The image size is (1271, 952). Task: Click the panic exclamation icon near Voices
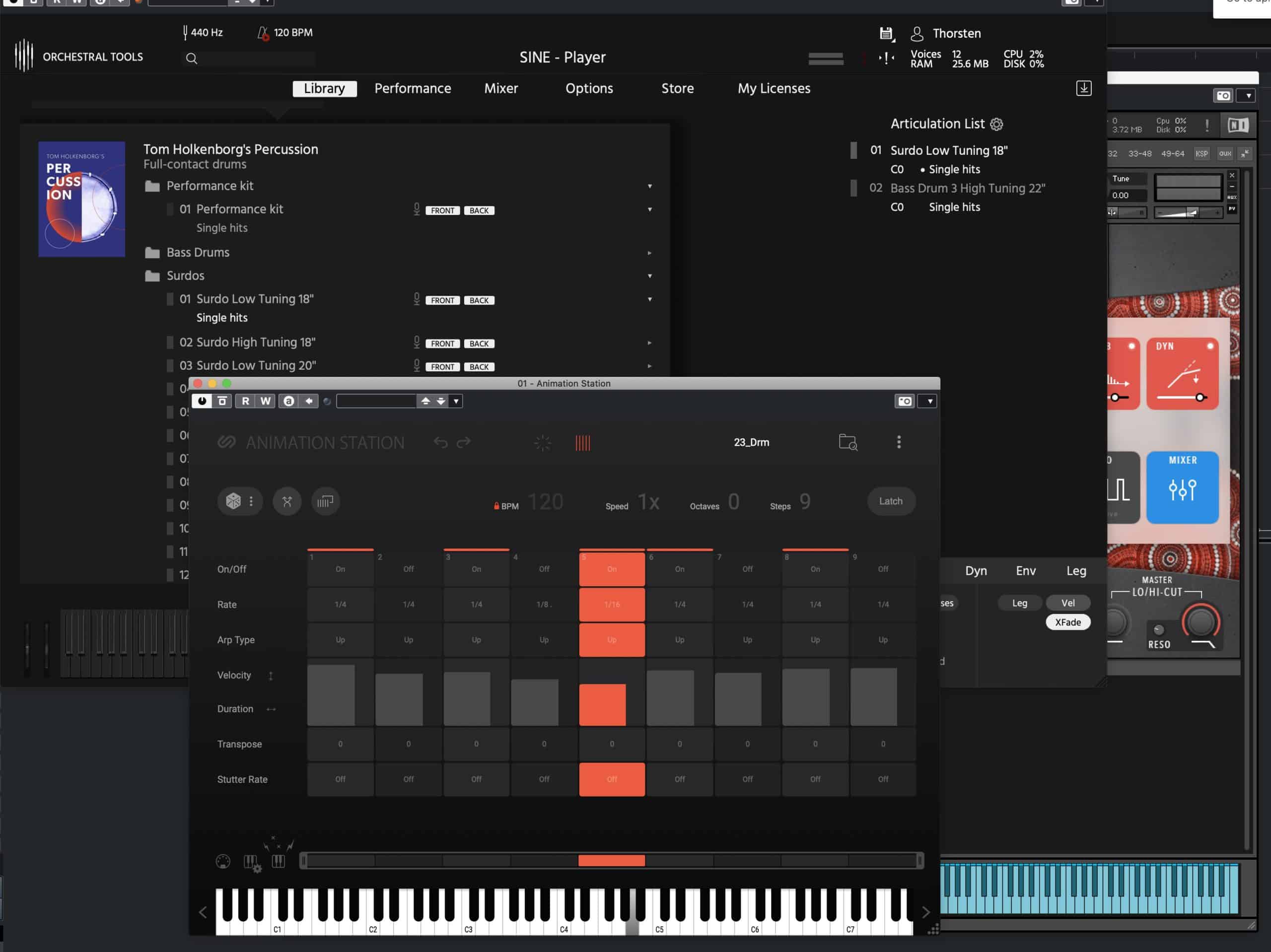point(887,58)
